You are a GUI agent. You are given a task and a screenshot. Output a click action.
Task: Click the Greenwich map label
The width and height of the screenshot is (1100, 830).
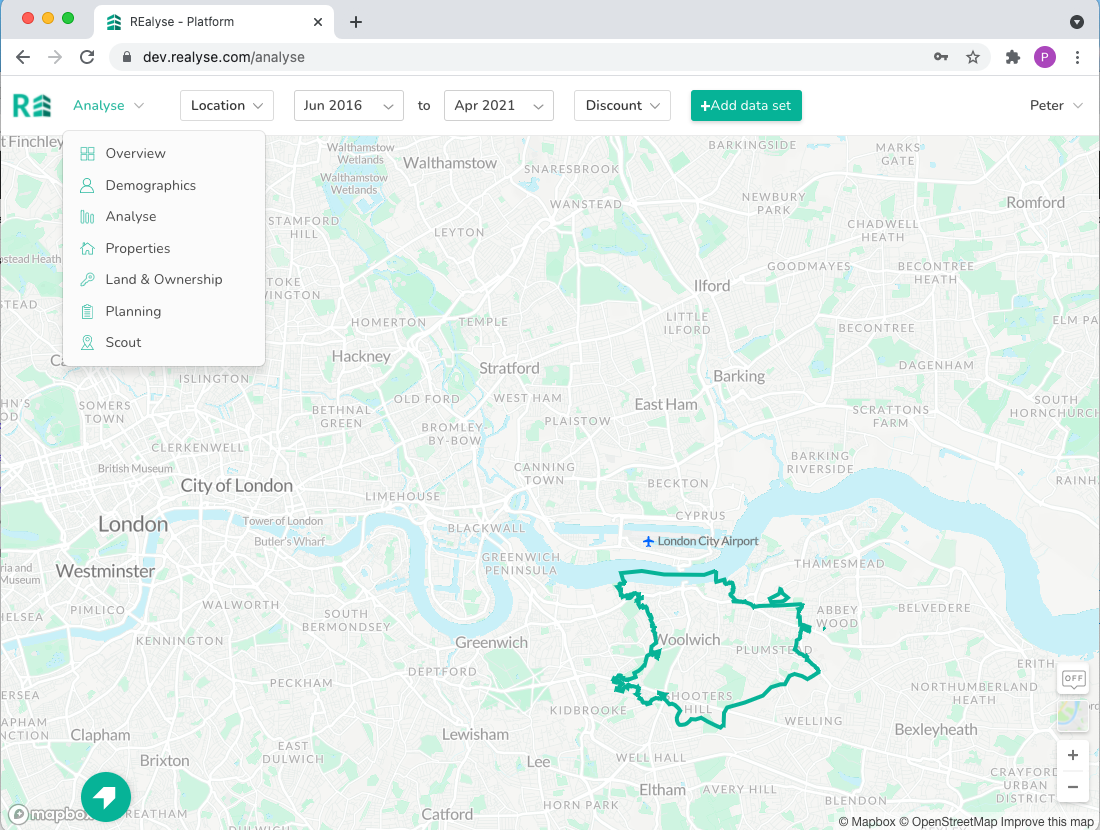[x=491, y=643]
